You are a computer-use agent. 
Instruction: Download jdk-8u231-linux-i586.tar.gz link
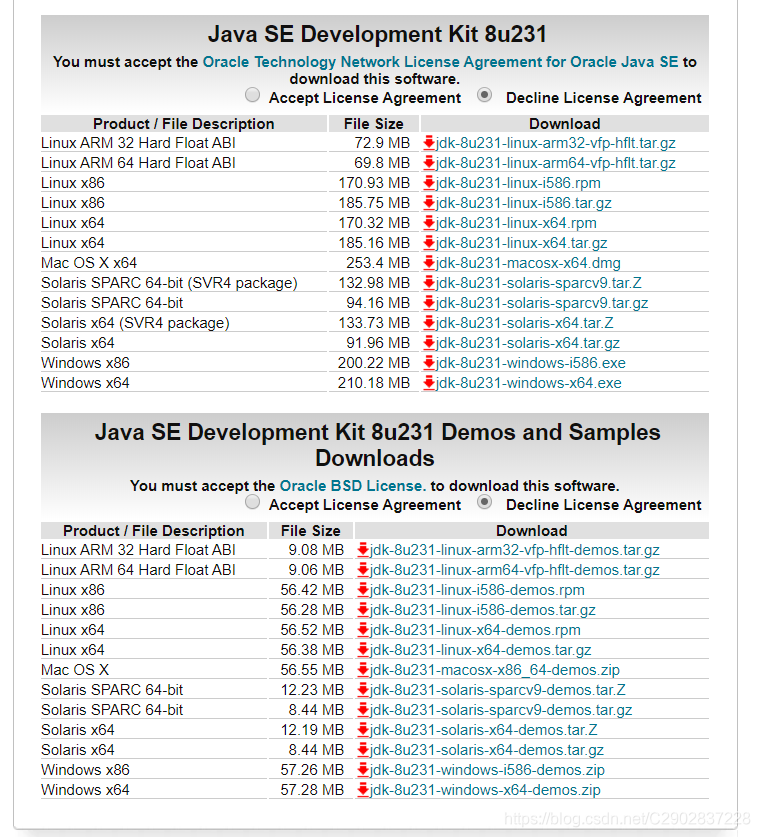tap(524, 203)
